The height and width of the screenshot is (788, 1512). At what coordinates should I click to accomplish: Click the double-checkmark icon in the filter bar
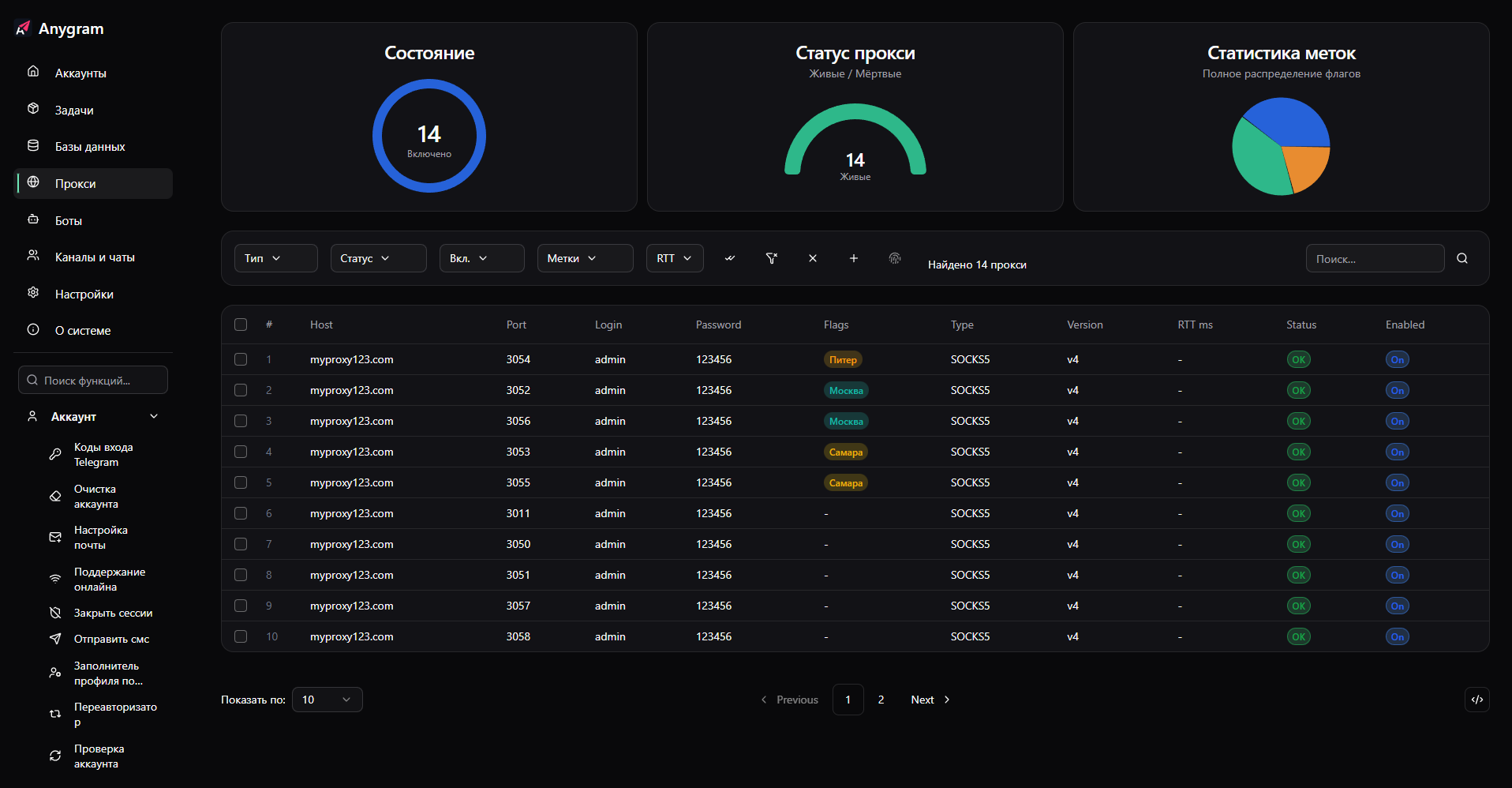coord(730,258)
